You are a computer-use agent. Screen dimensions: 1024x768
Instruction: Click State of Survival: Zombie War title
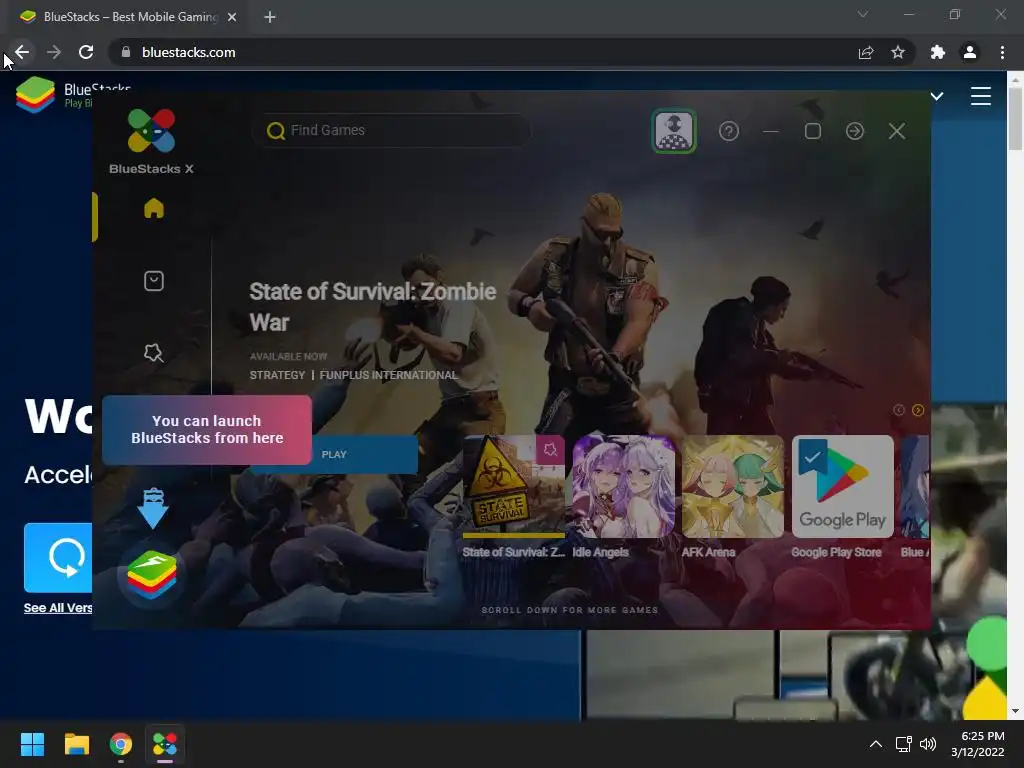click(x=373, y=307)
